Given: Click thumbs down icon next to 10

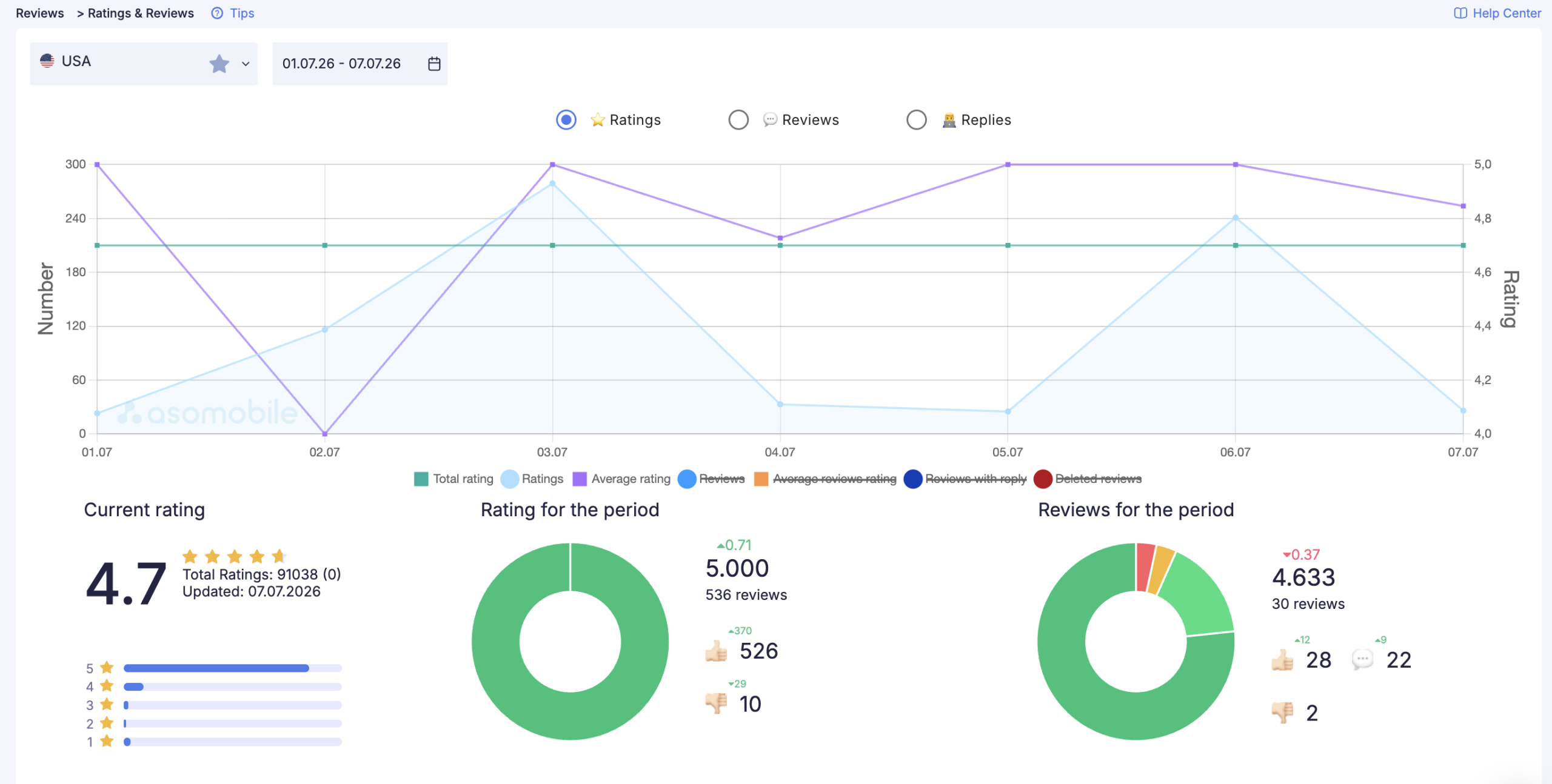Looking at the screenshot, I should (x=716, y=703).
